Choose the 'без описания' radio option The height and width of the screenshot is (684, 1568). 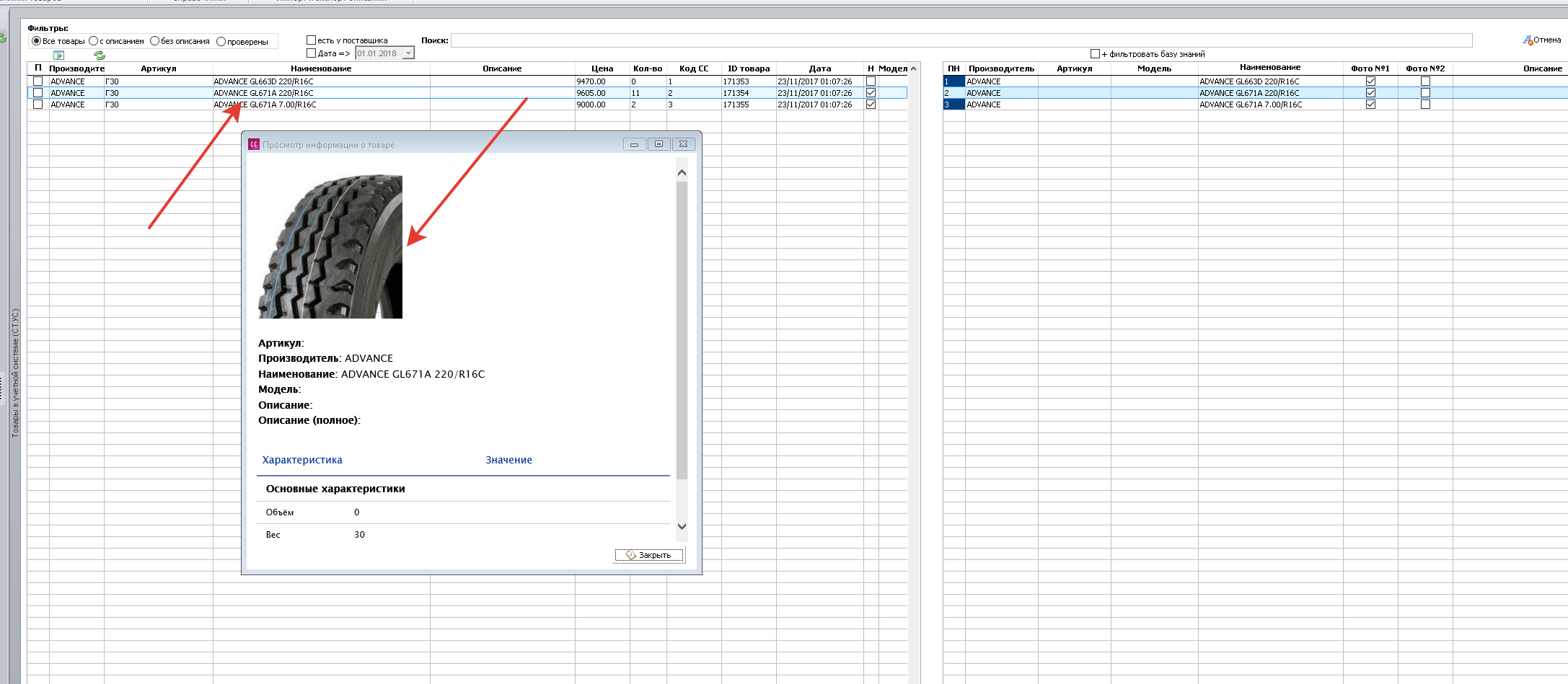pyautogui.click(x=154, y=41)
